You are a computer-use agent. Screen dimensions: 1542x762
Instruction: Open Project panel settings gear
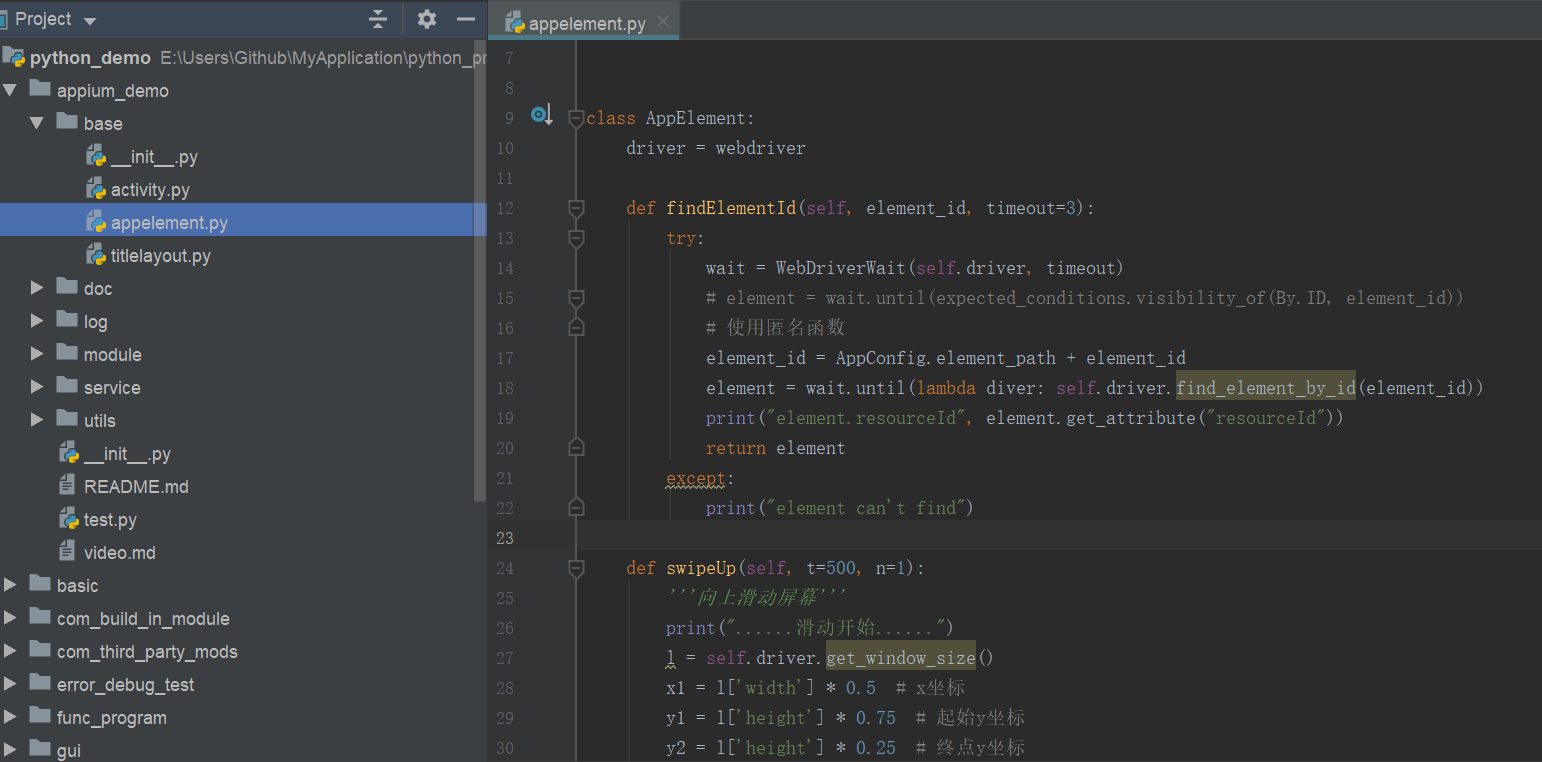coord(427,19)
